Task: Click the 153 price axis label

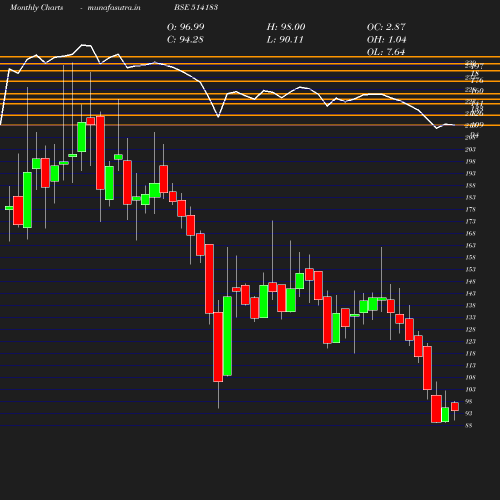Action: pyautogui.click(x=470, y=270)
